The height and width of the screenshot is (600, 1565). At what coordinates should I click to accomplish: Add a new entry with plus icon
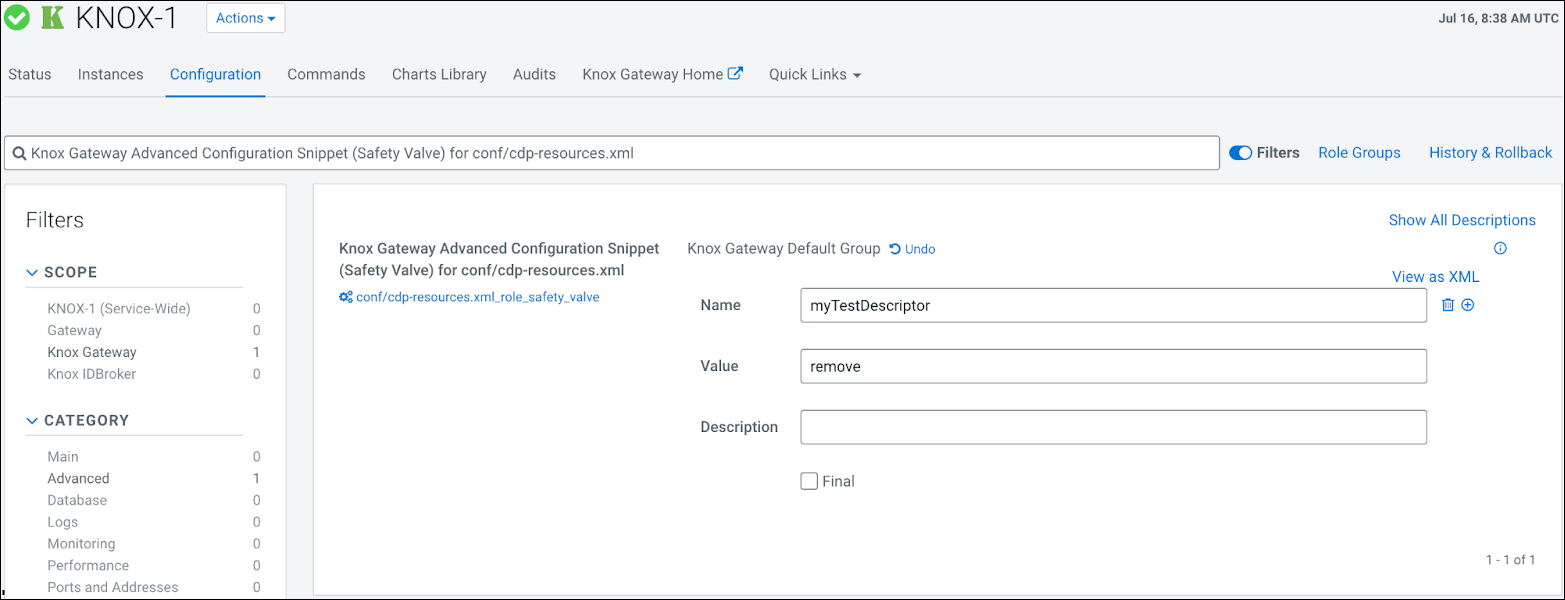(1468, 305)
